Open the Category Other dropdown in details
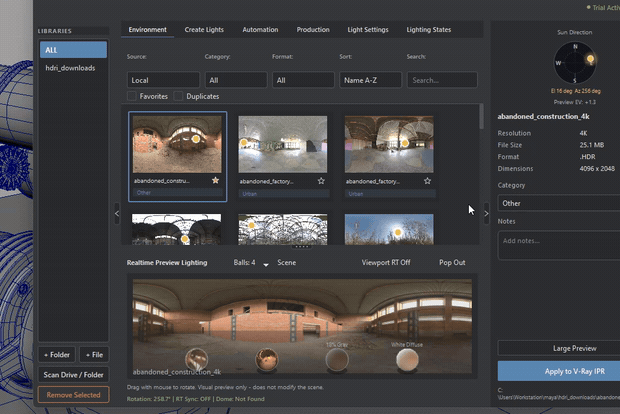The height and width of the screenshot is (414, 620). pyautogui.click(x=559, y=203)
